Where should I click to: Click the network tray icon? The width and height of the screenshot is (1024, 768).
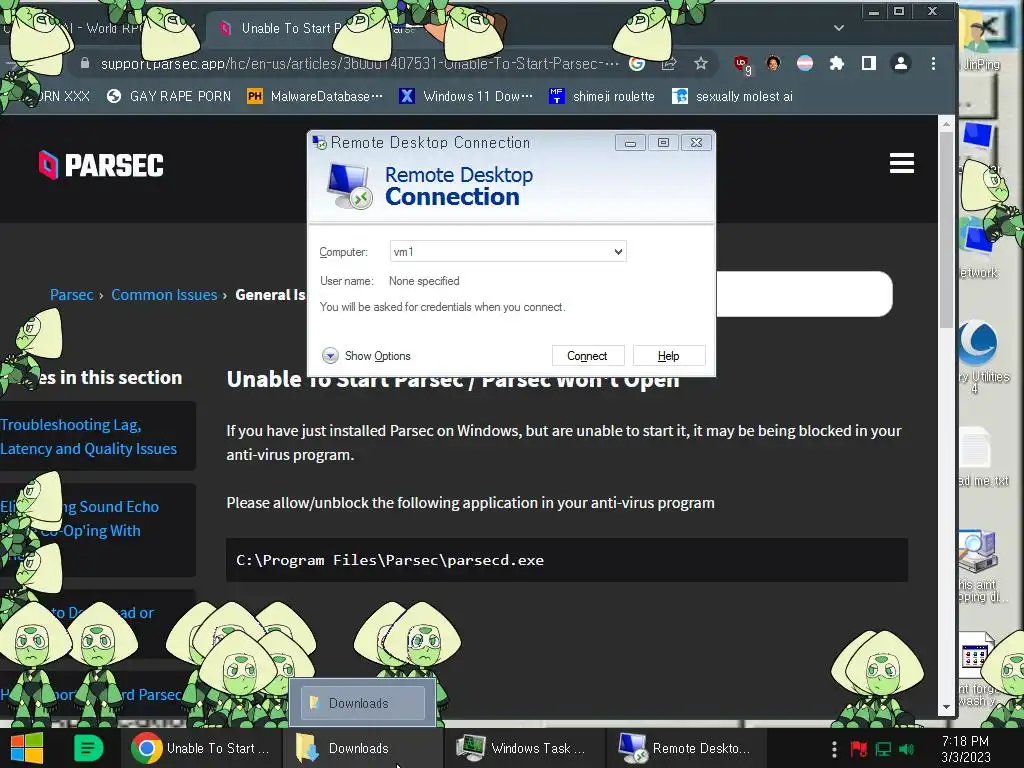point(883,749)
